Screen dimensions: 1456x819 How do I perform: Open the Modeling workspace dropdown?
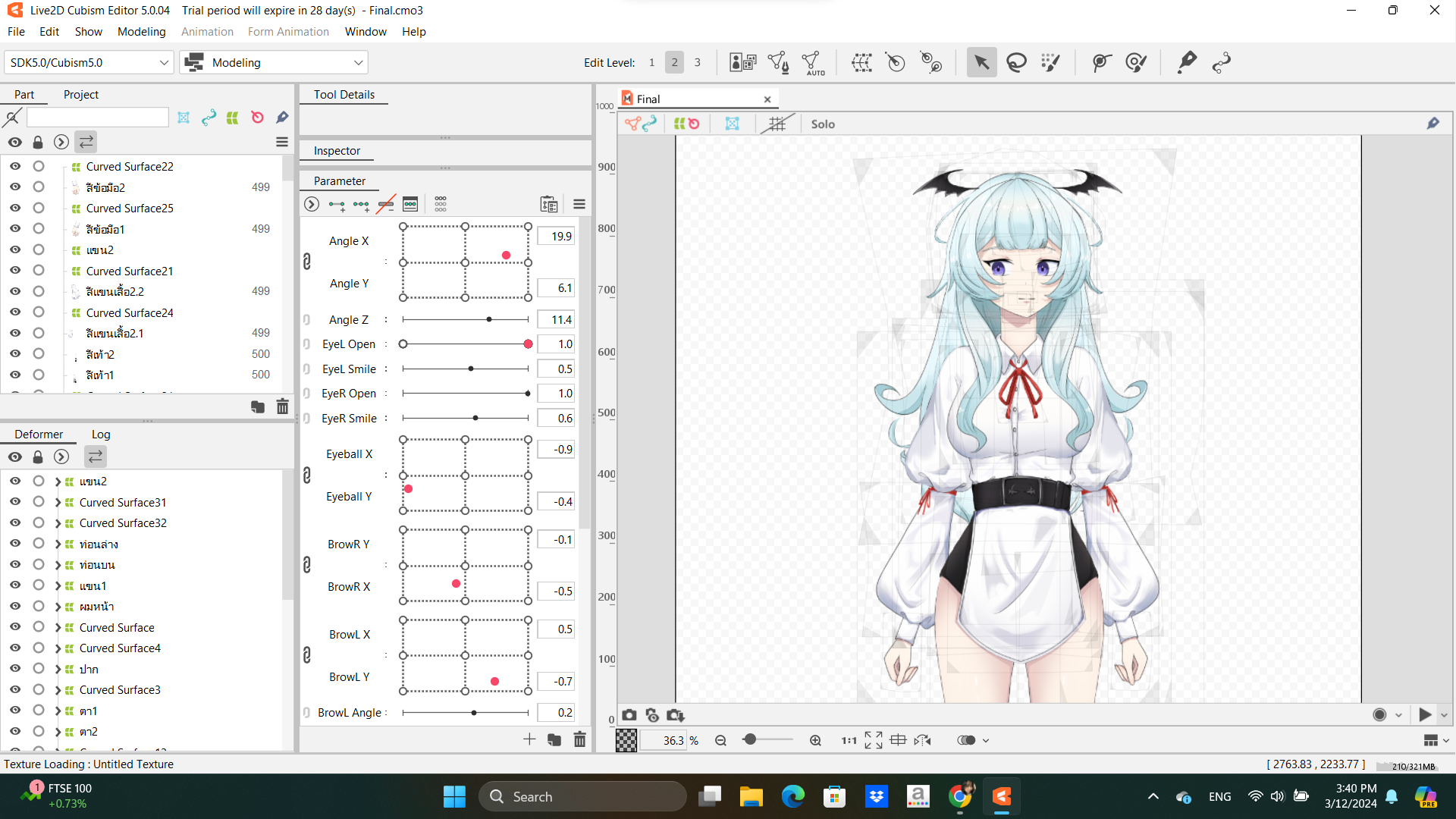pos(274,62)
